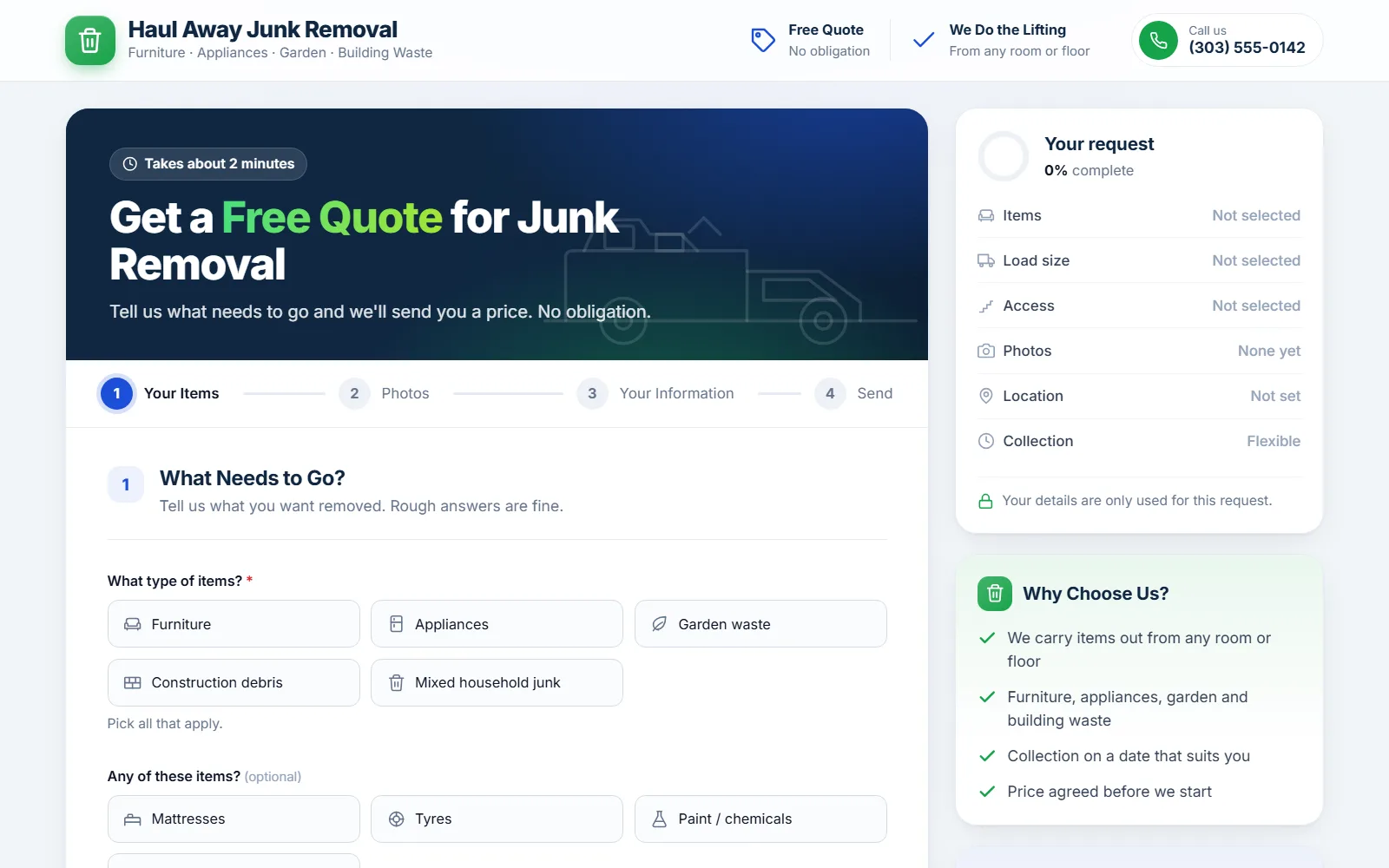Click the green trash can logo icon
This screenshot has height=868, width=1389.
coord(90,41)
